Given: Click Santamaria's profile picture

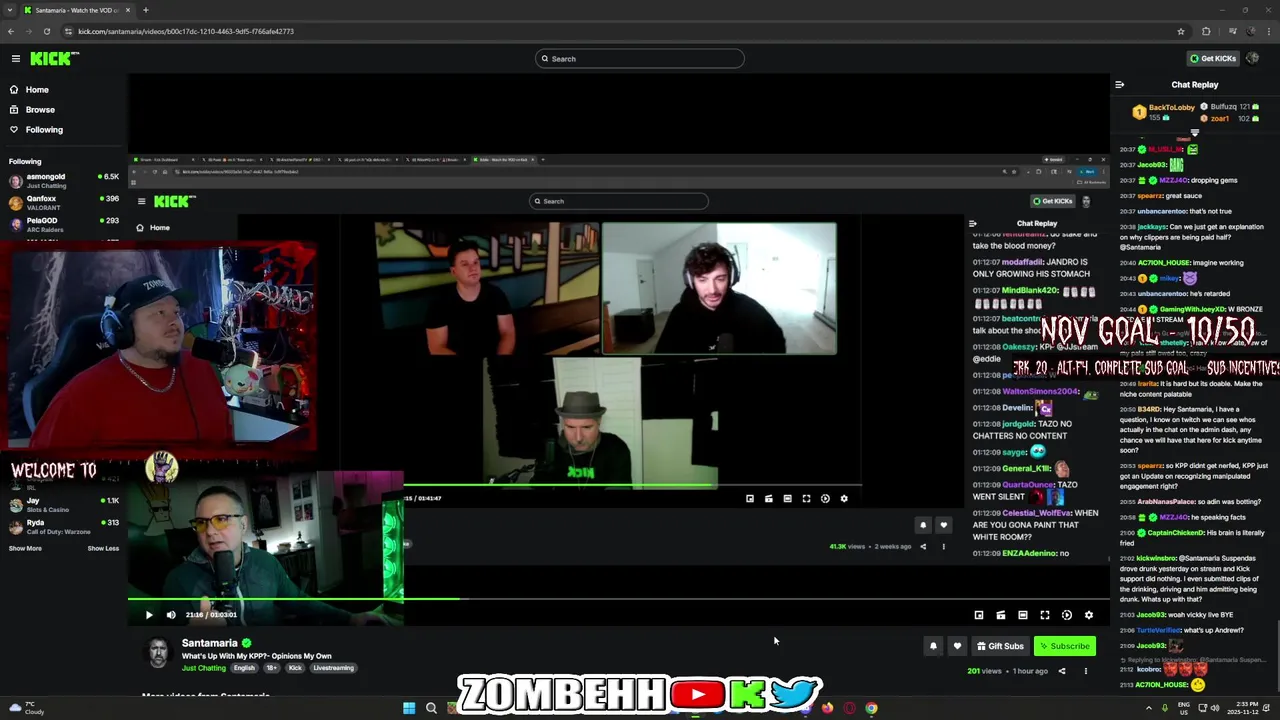Looking at the screenshot, I should 158,653.
